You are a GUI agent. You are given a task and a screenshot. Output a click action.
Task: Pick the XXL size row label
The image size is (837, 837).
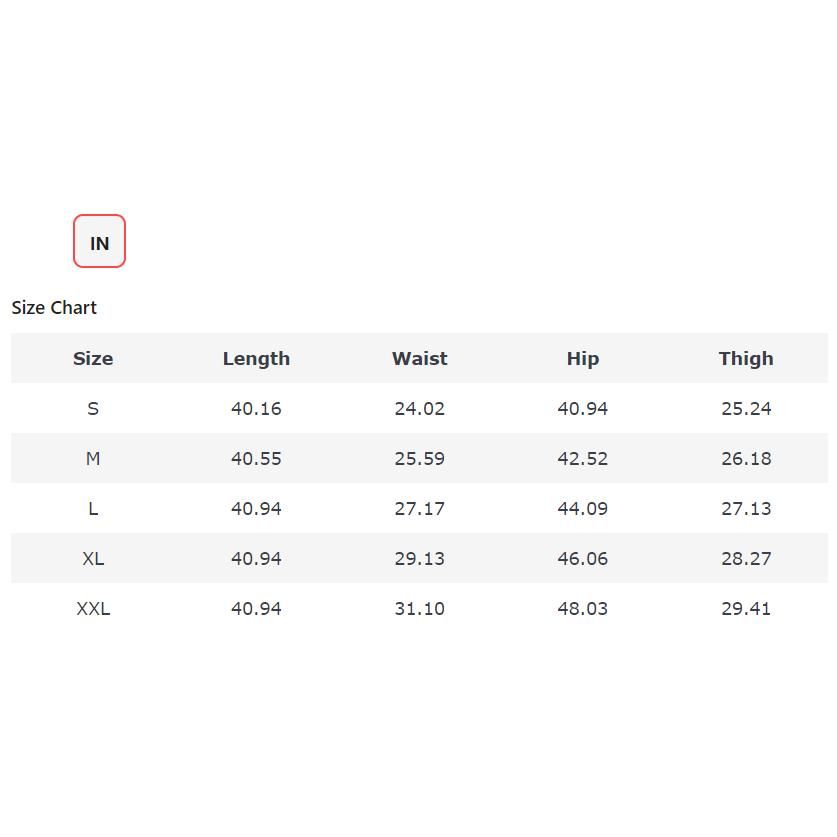pos(93,609)
